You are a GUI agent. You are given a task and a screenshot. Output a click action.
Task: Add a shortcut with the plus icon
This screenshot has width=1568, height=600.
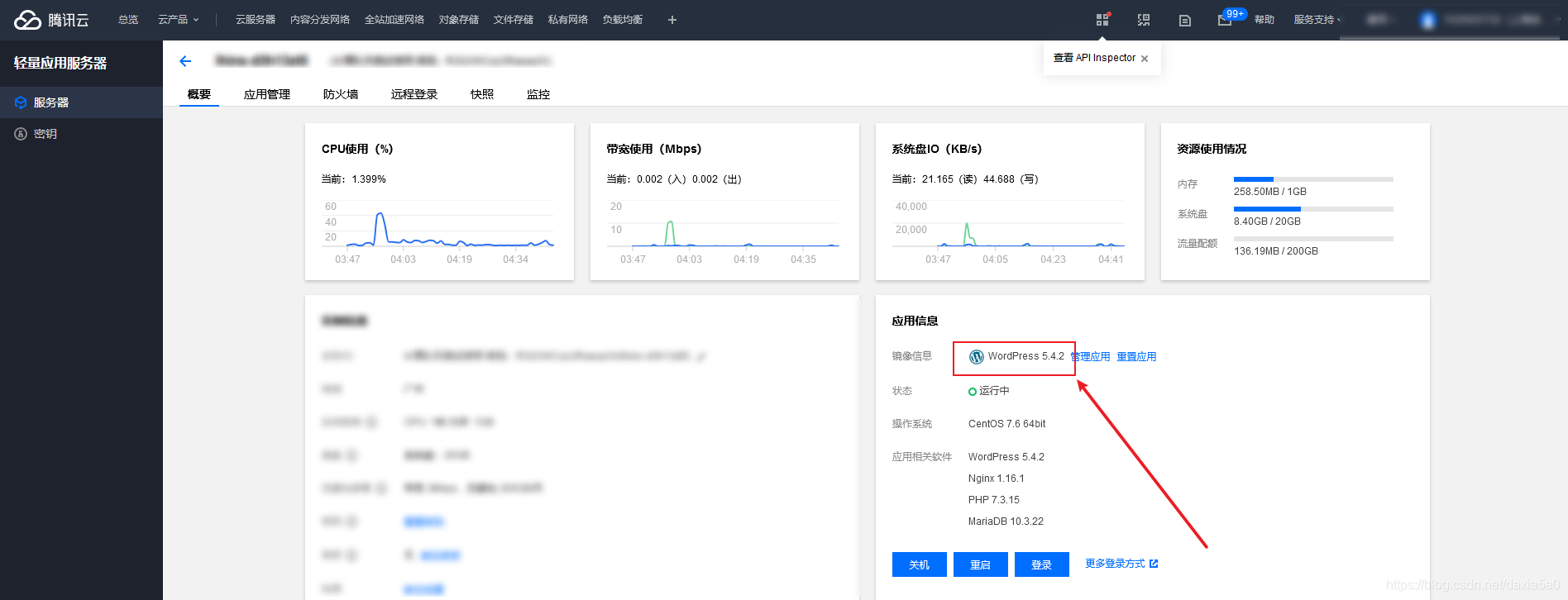point(672,20)
